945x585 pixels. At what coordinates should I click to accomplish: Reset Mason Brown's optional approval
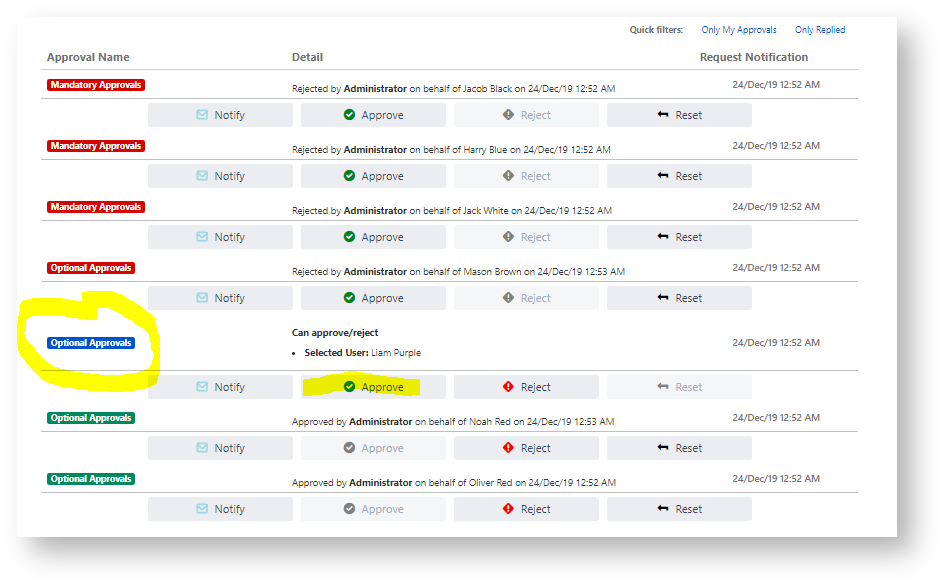click(x=679, y=298)
